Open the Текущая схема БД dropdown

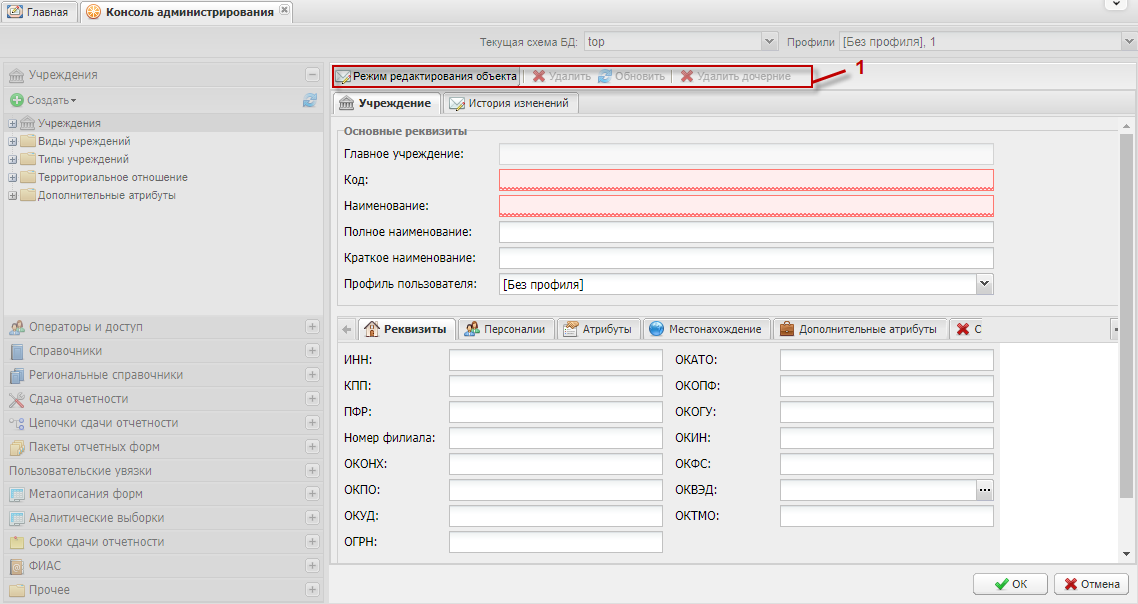769,42
